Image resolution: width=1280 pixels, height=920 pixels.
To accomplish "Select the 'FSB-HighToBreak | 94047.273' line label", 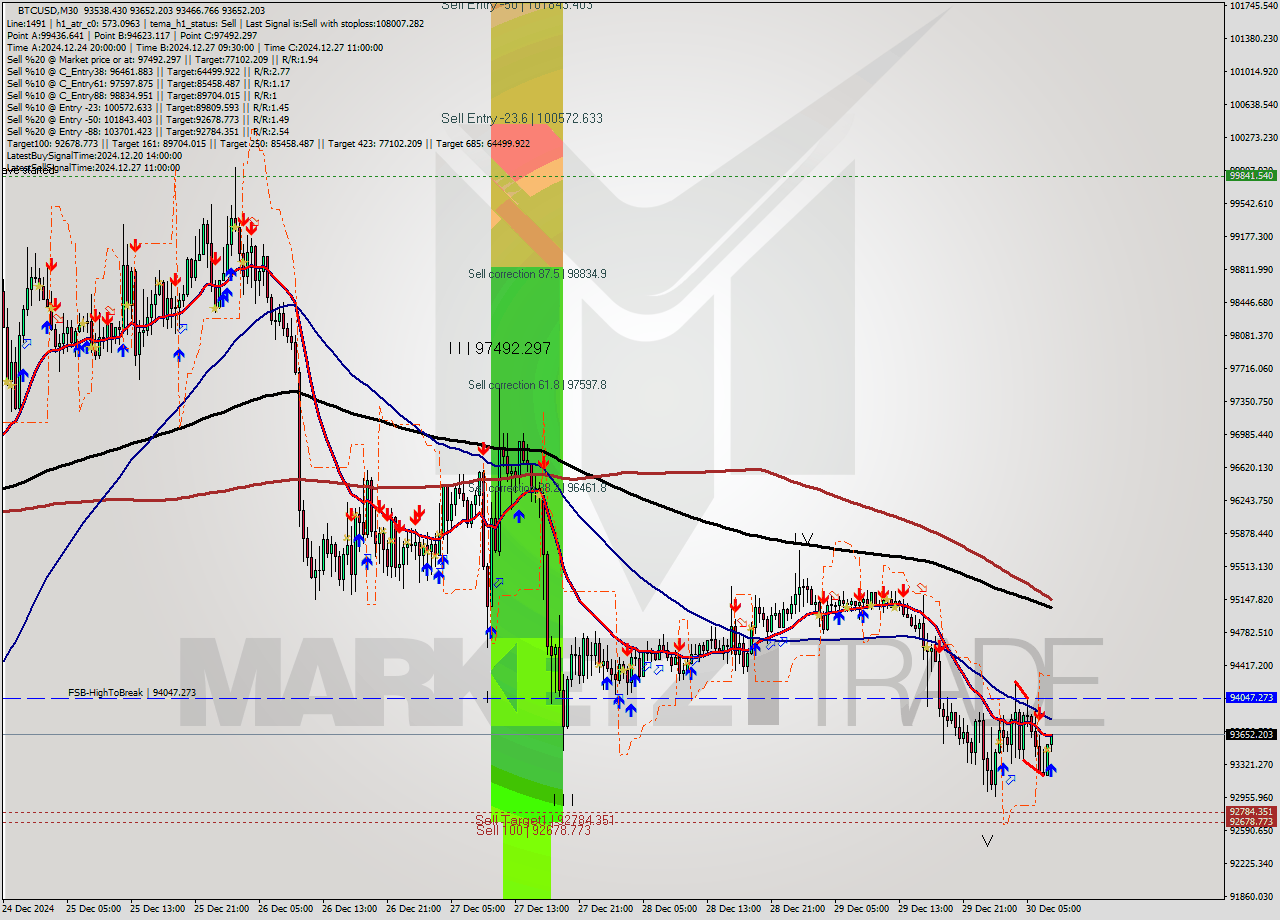I will [x=132, y=692].
